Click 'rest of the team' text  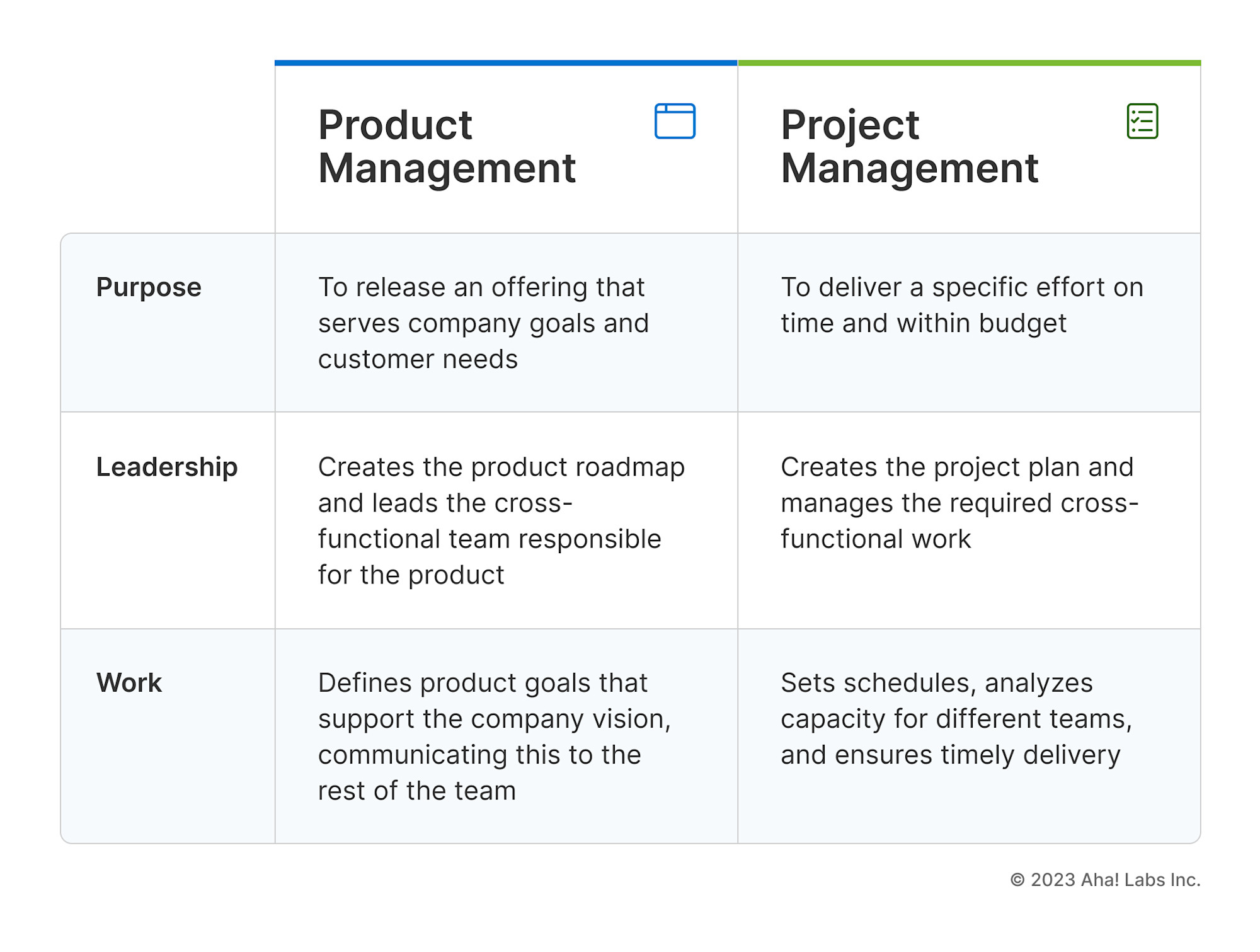(417, 791)
